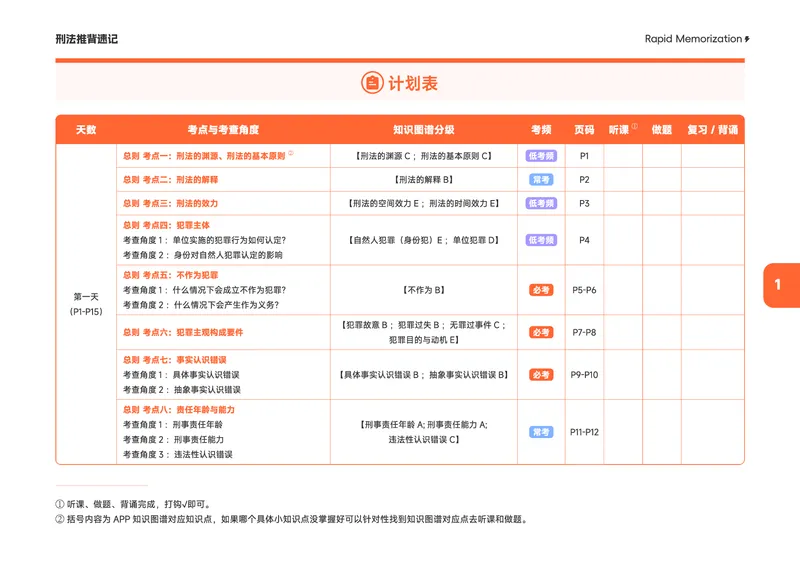
Task: Click 考查角度 2：身份对自然人犯罪认定的影响
Action: 203,255
